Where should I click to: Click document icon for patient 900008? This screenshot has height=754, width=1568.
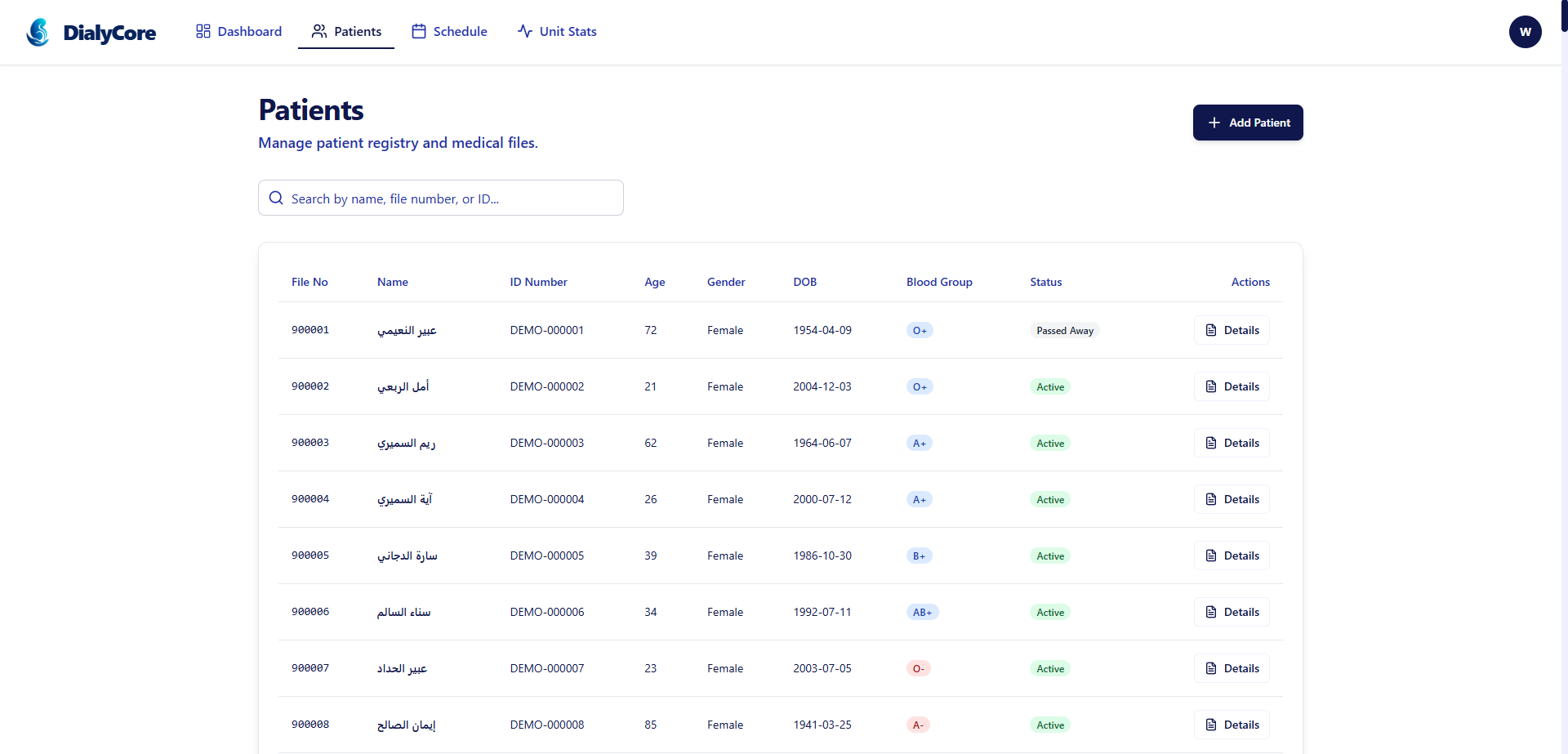tap(1211, 725)
